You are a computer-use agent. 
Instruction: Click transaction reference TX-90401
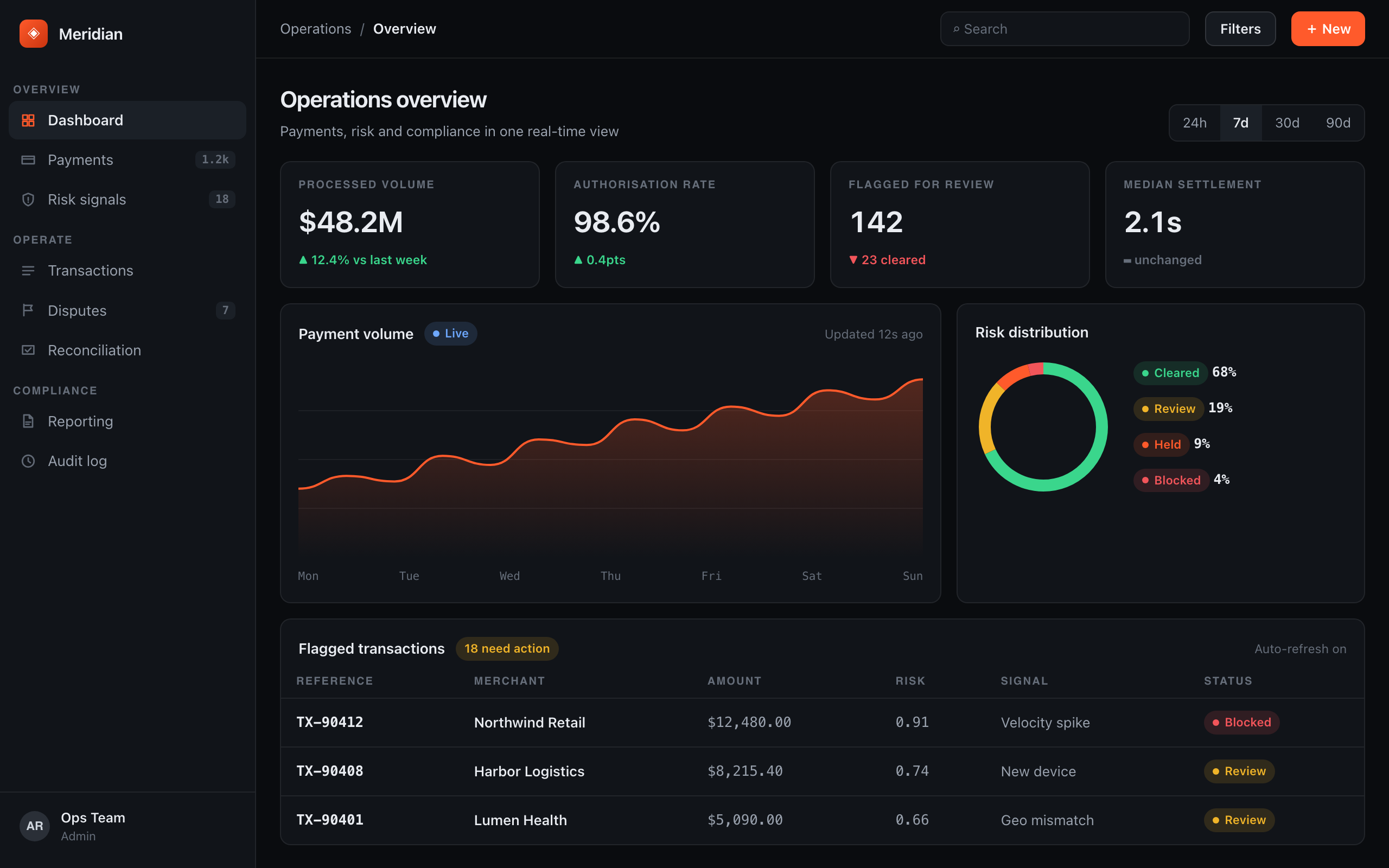click(x=329, y=820)
